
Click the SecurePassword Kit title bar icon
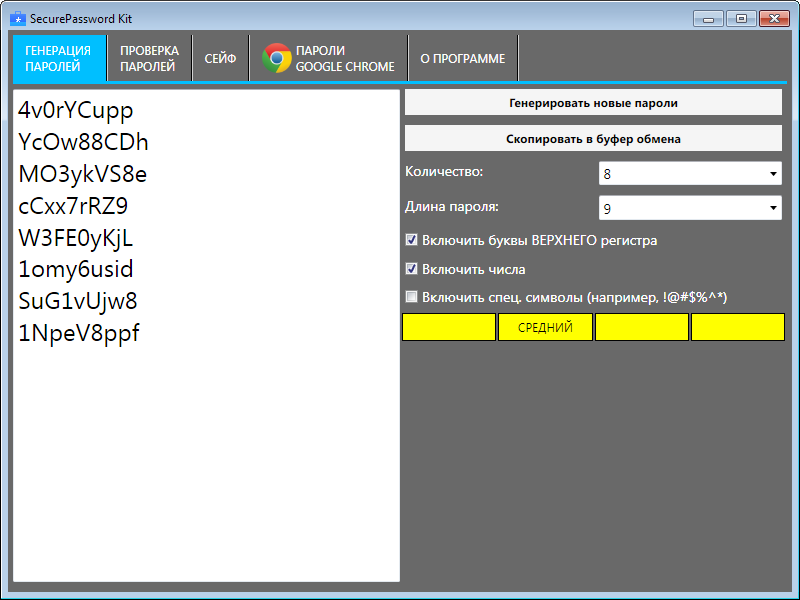click(17, 19)
